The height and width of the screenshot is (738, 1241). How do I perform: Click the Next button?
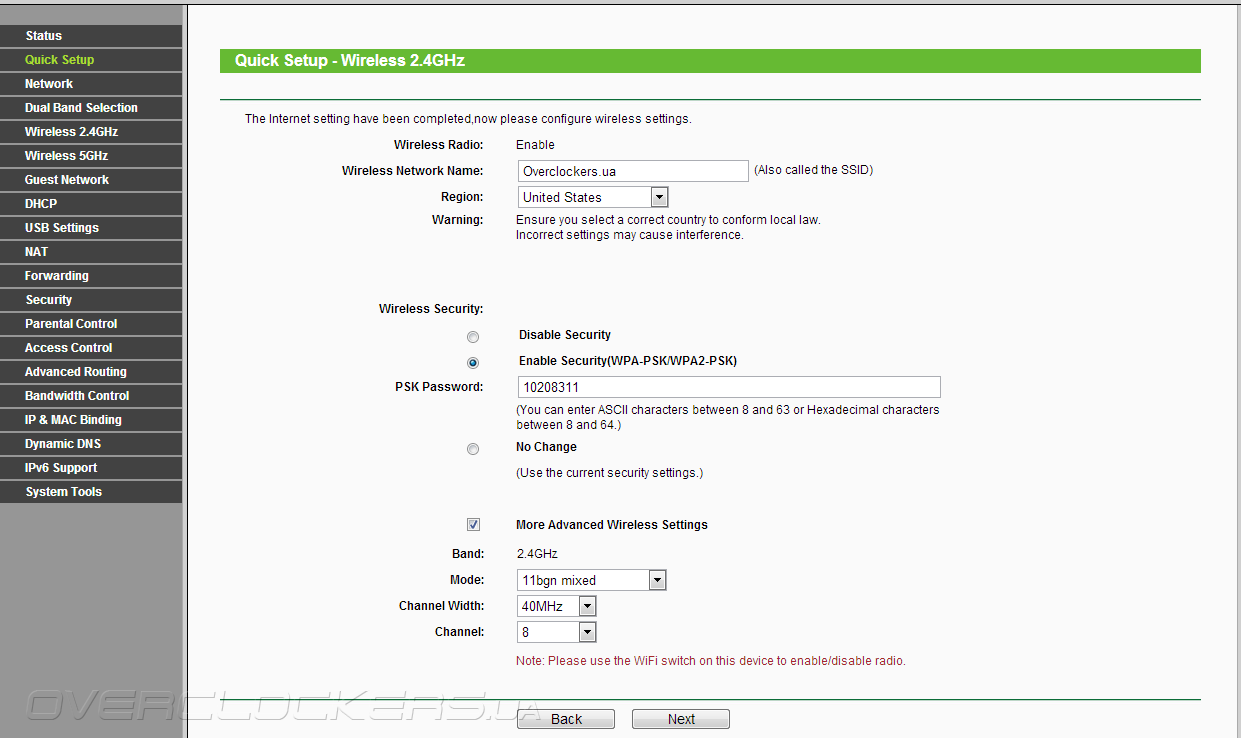pos(681,719)
